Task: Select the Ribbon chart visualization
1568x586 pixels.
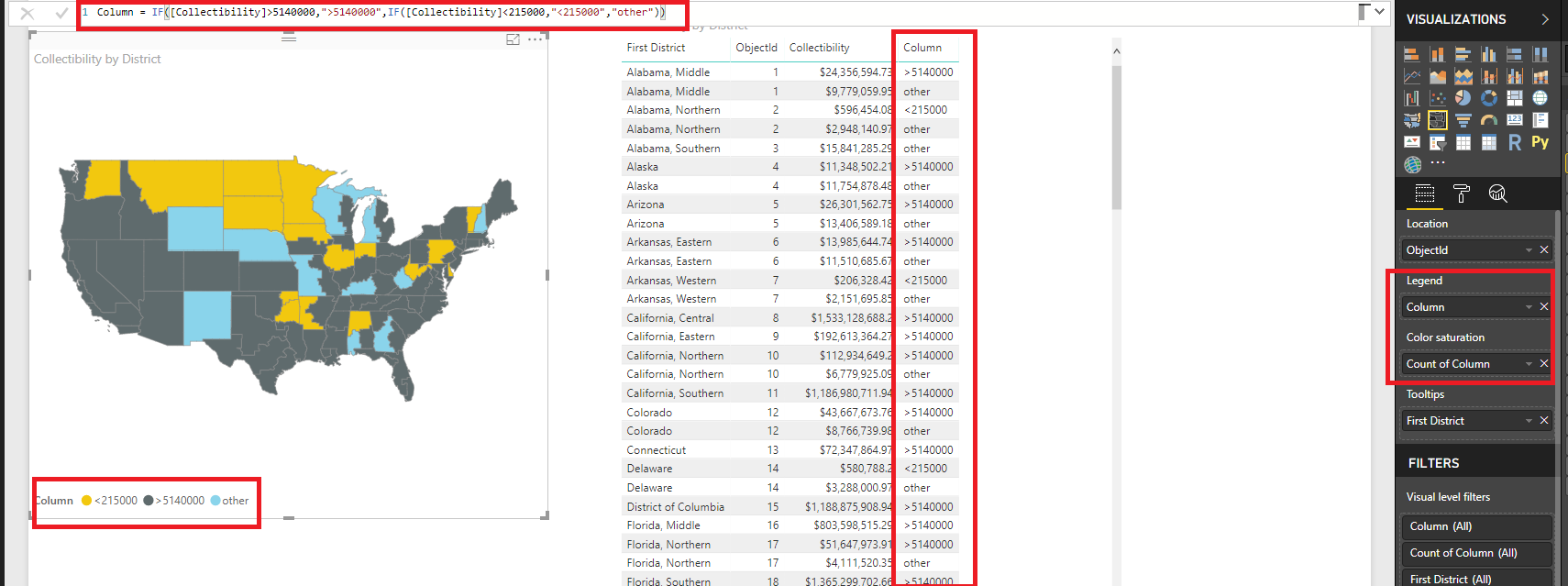Action: pos(1540,76)
